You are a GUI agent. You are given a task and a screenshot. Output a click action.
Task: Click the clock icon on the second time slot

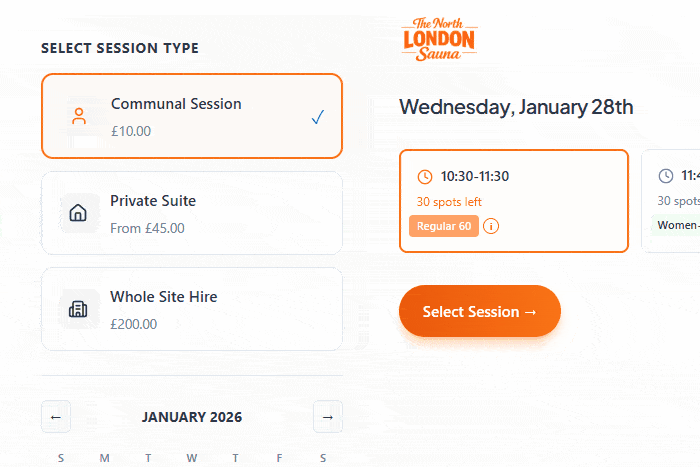pos(666,177)
